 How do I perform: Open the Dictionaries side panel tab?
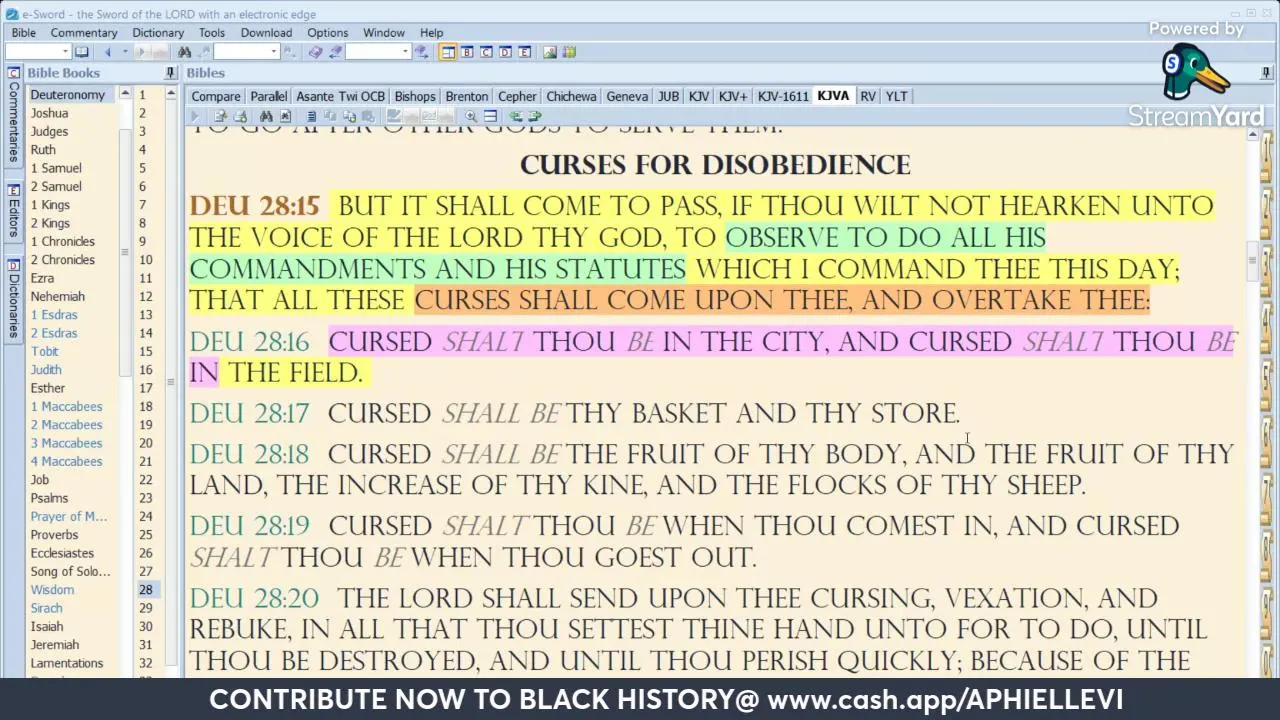click(14, 300)
